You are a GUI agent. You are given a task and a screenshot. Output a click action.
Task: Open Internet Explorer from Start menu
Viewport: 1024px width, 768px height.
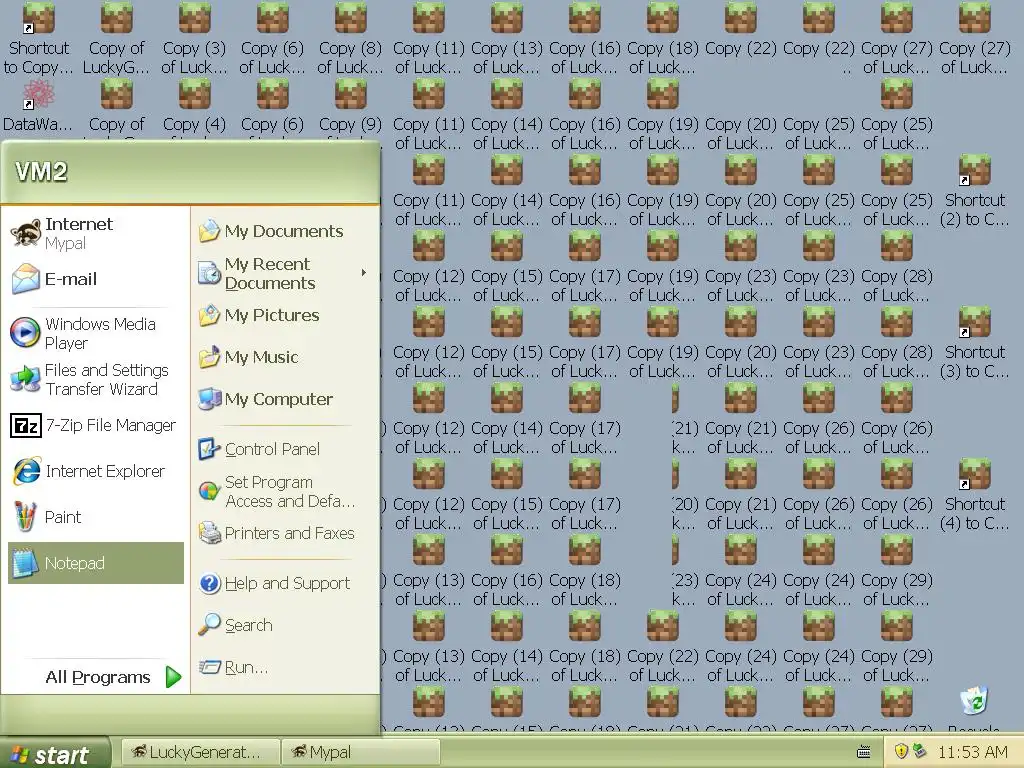tap(95, 471)
